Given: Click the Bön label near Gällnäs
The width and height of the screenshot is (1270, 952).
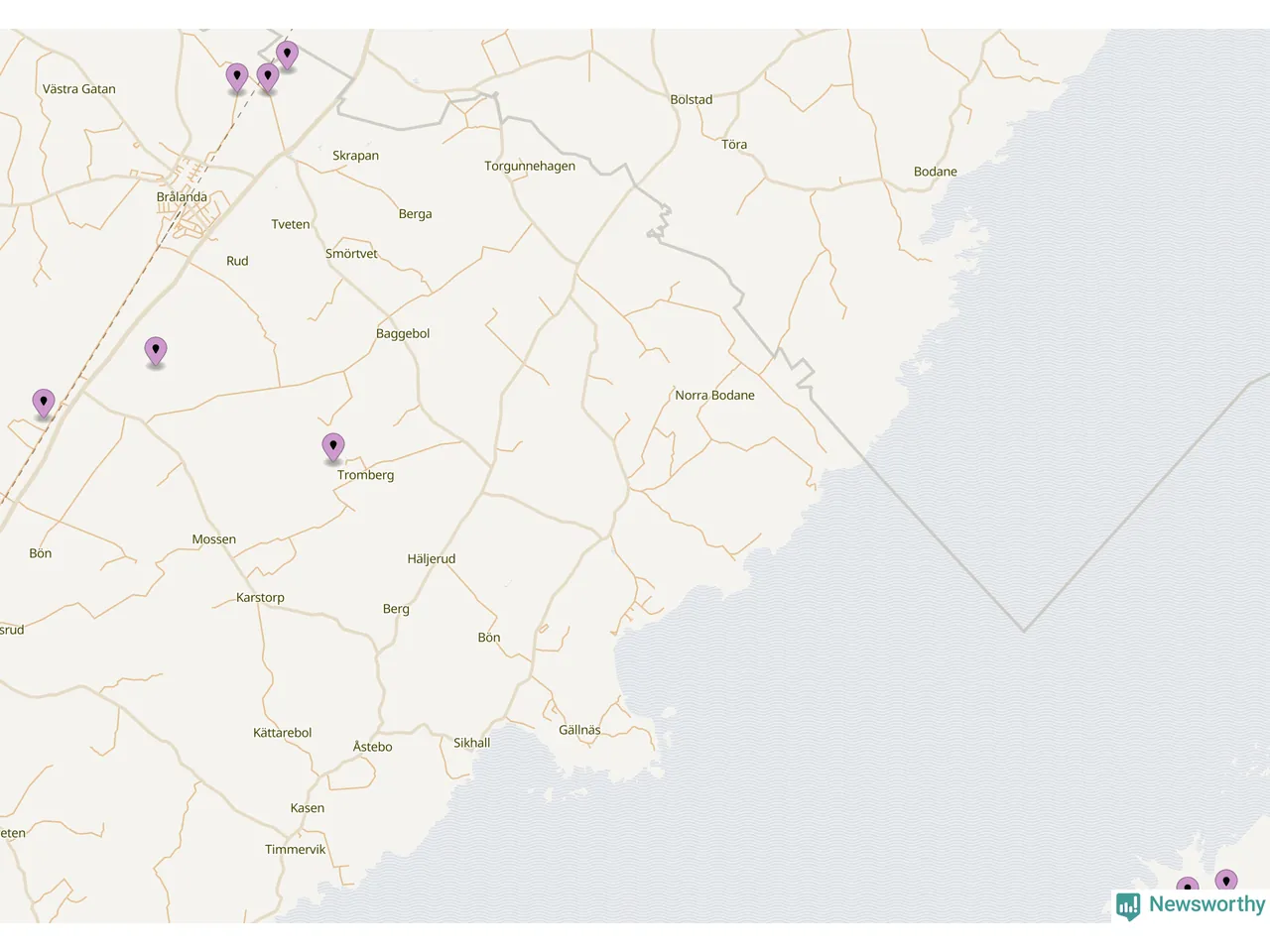Looking at the screenshot, I should [x=489, y=638].
